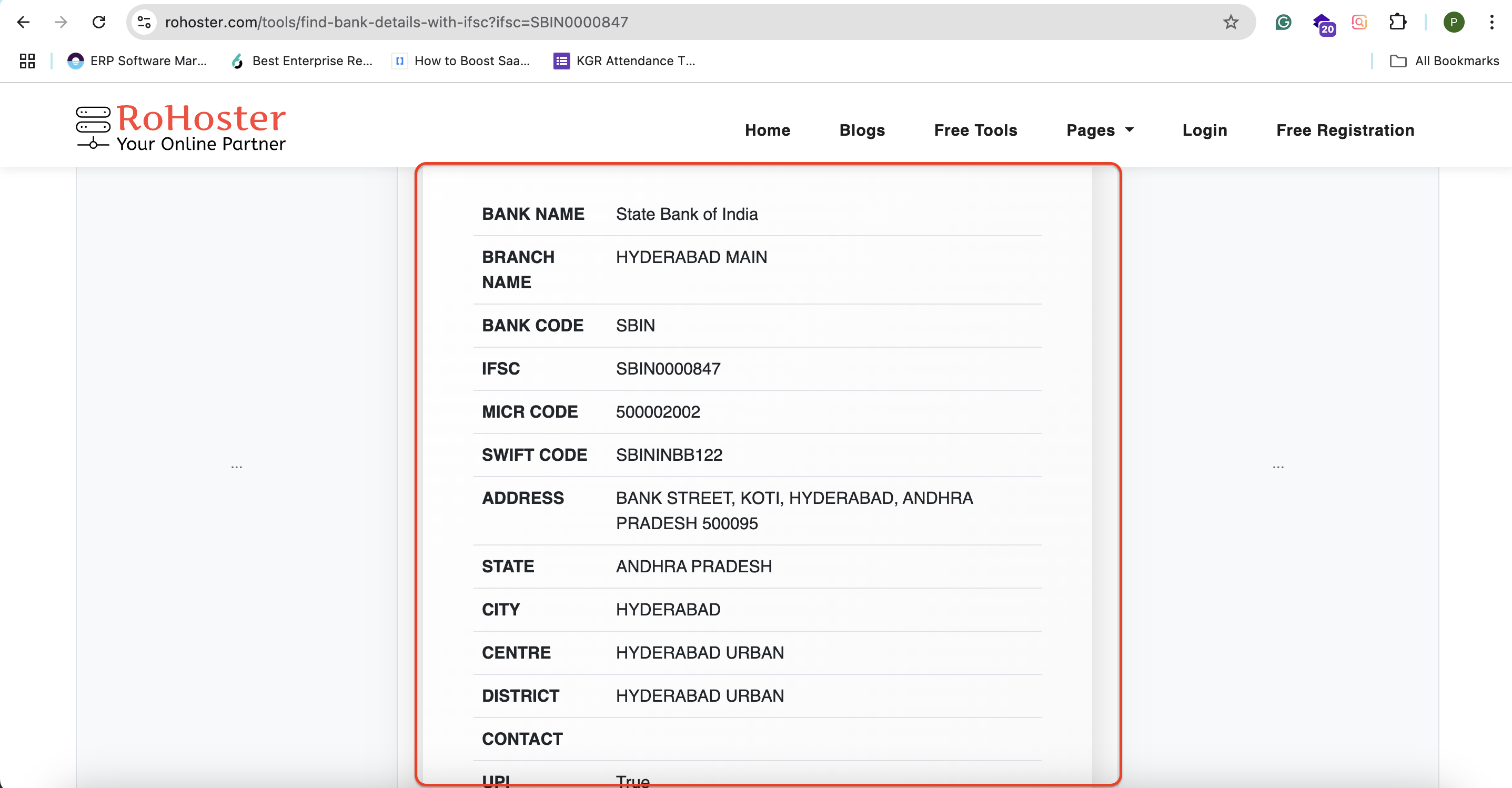
Task: Click the site information icon
Action: click(x=144, y=22)
